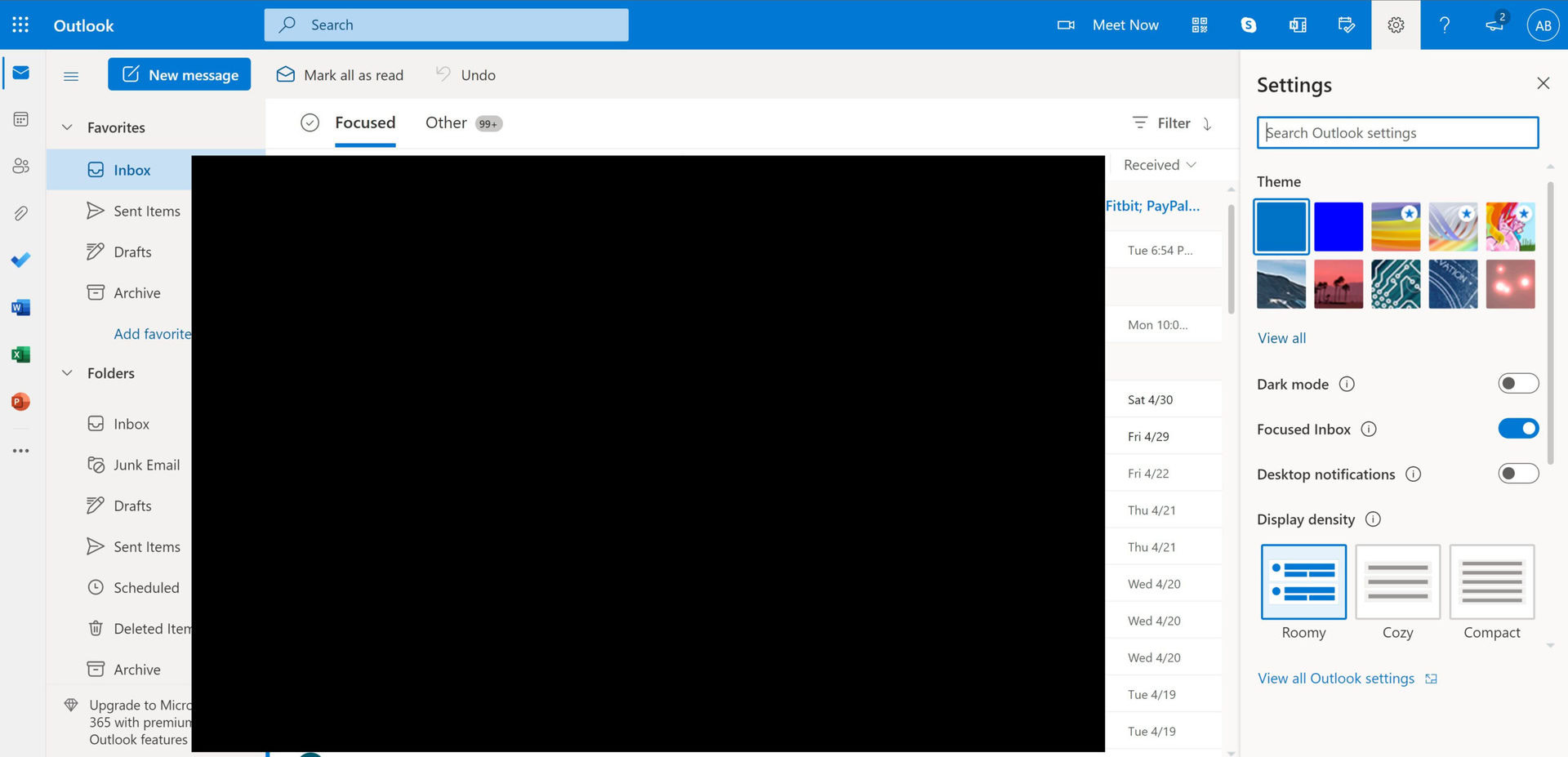Click the Help question mark icon
1568x757 pixels.
click(1444, 24)
